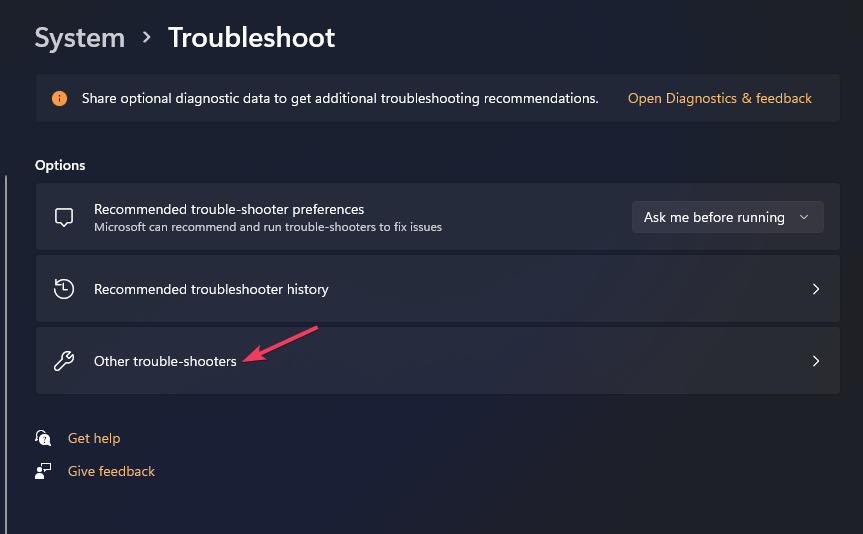Click the Recommended trouble-shooter preferences title
Image resolution: width=863 pixels, height=534 pixels.
(x=229, y=209)
